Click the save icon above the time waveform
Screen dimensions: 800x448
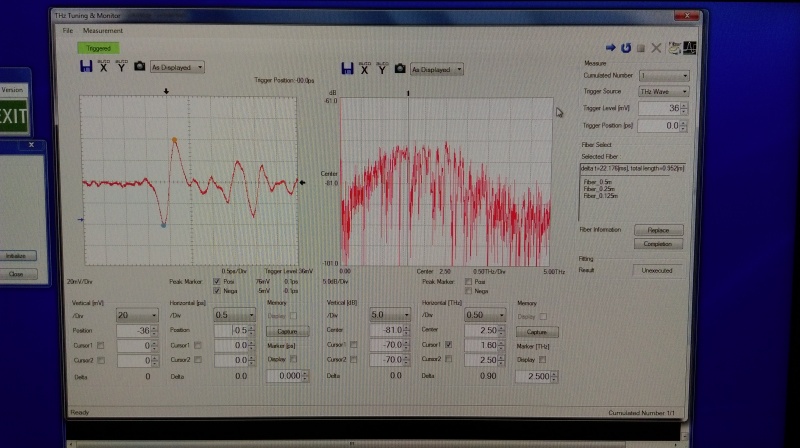coord(87,67)
